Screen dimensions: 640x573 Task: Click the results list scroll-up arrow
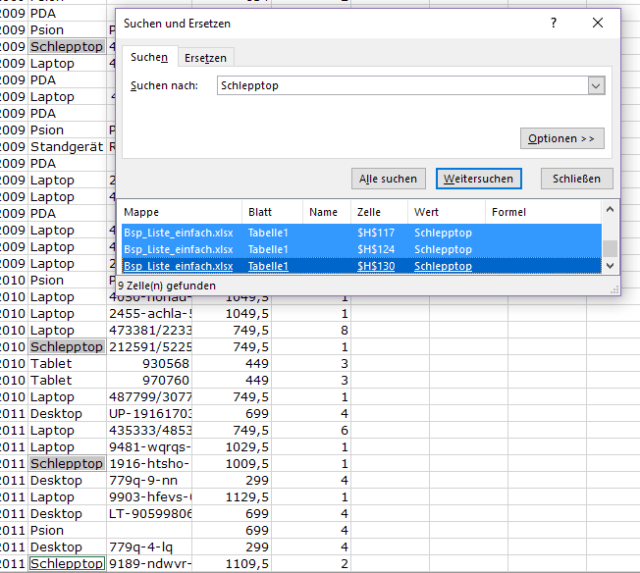coord(609,209)
